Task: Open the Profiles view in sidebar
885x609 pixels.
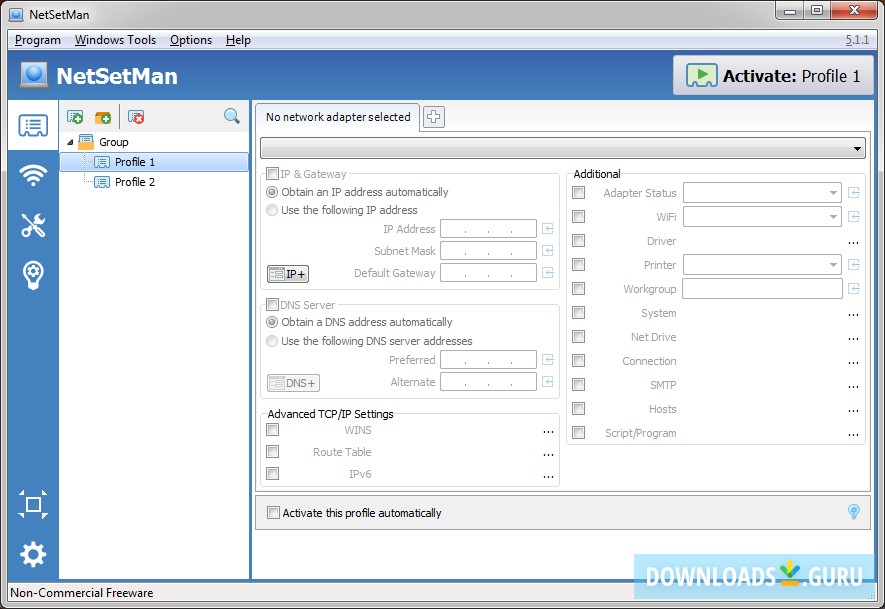Action: pos(33,125)
